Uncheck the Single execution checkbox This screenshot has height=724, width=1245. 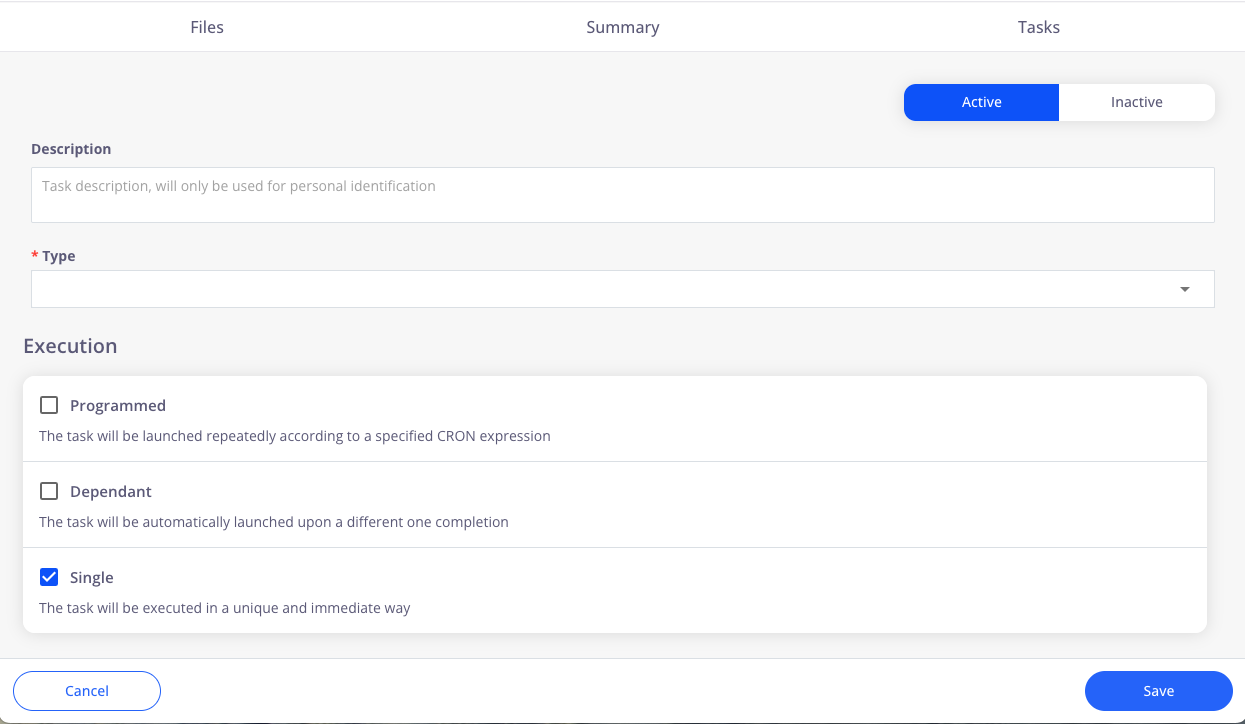49,577
